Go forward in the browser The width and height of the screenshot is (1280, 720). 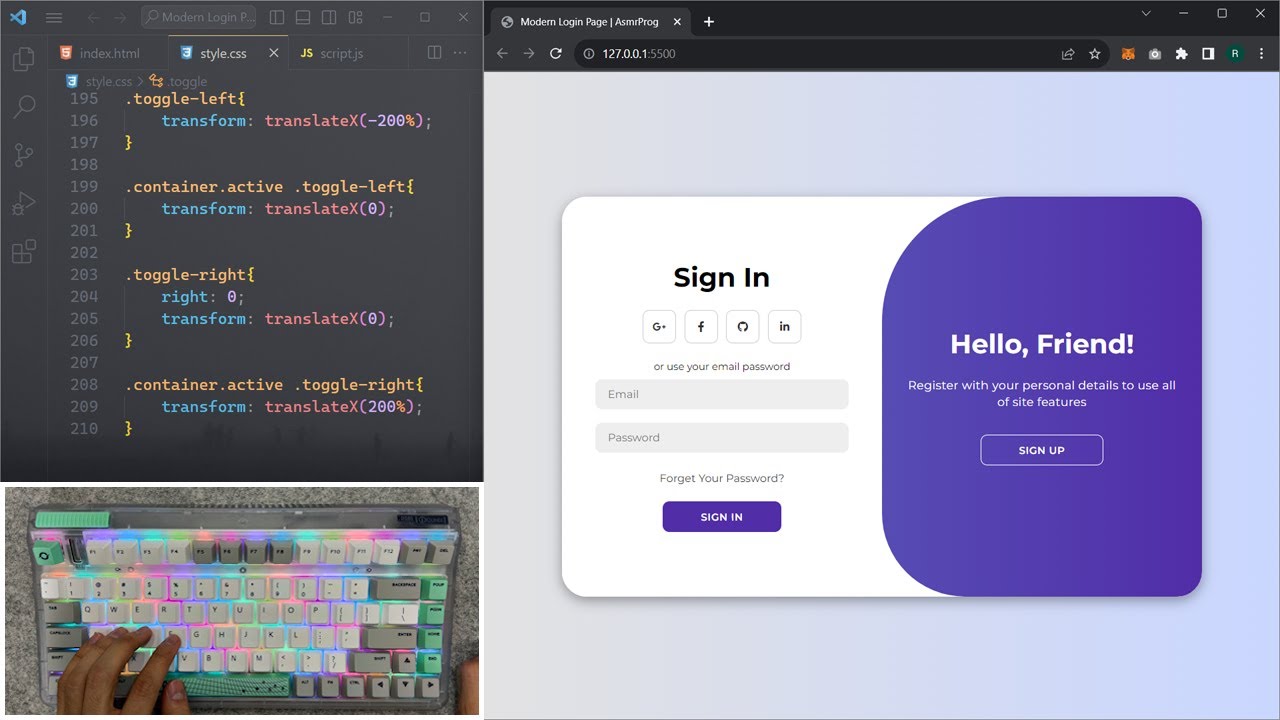(529, 53)
